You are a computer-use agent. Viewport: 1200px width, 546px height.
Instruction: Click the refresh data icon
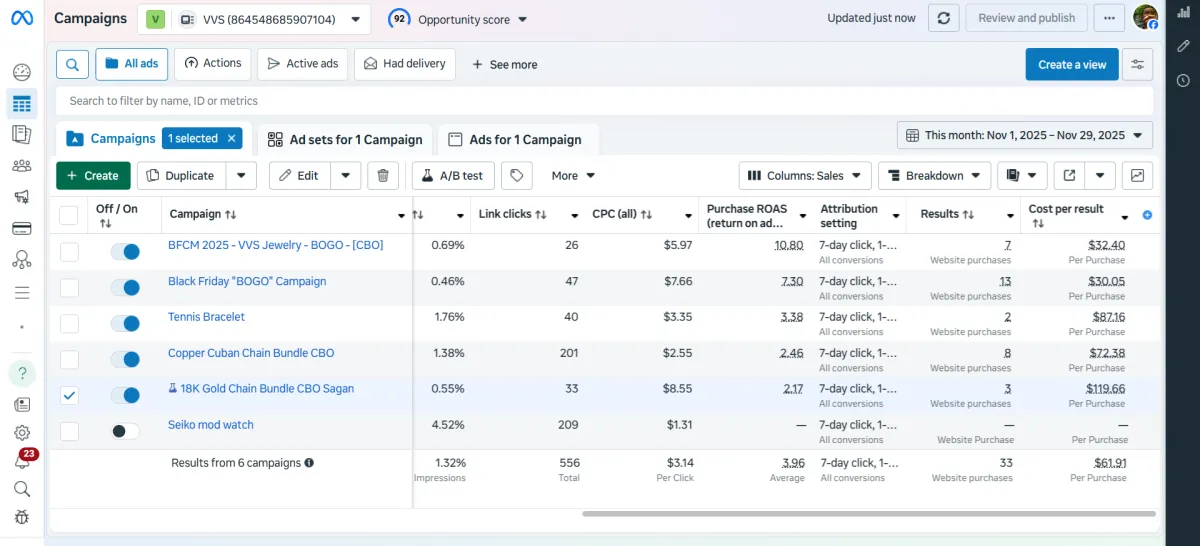[x=943, y=18]
